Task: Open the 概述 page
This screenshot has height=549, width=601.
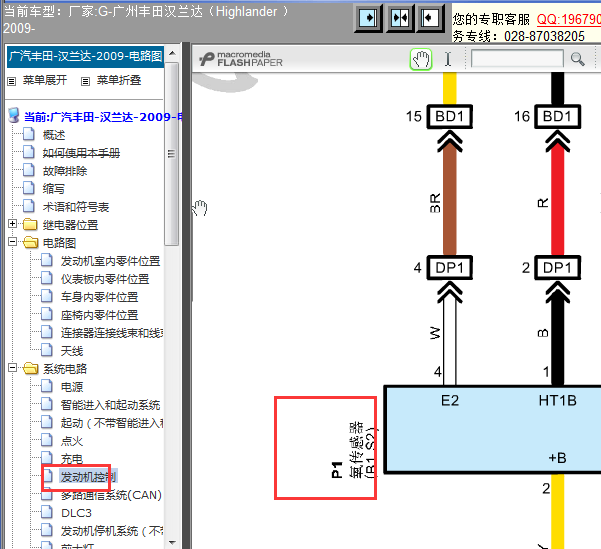Action: click(x=54, y=135)
